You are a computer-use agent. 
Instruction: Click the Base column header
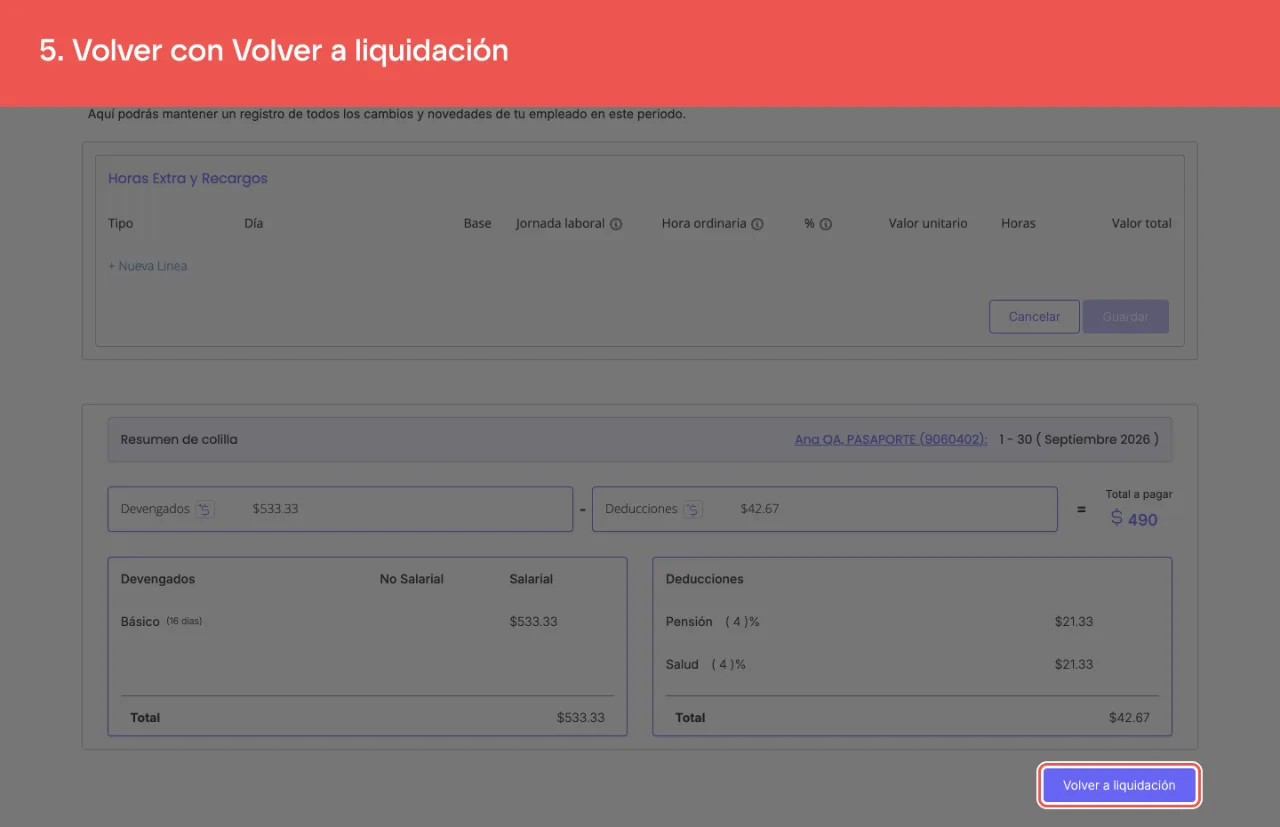(x=478, y=223)
